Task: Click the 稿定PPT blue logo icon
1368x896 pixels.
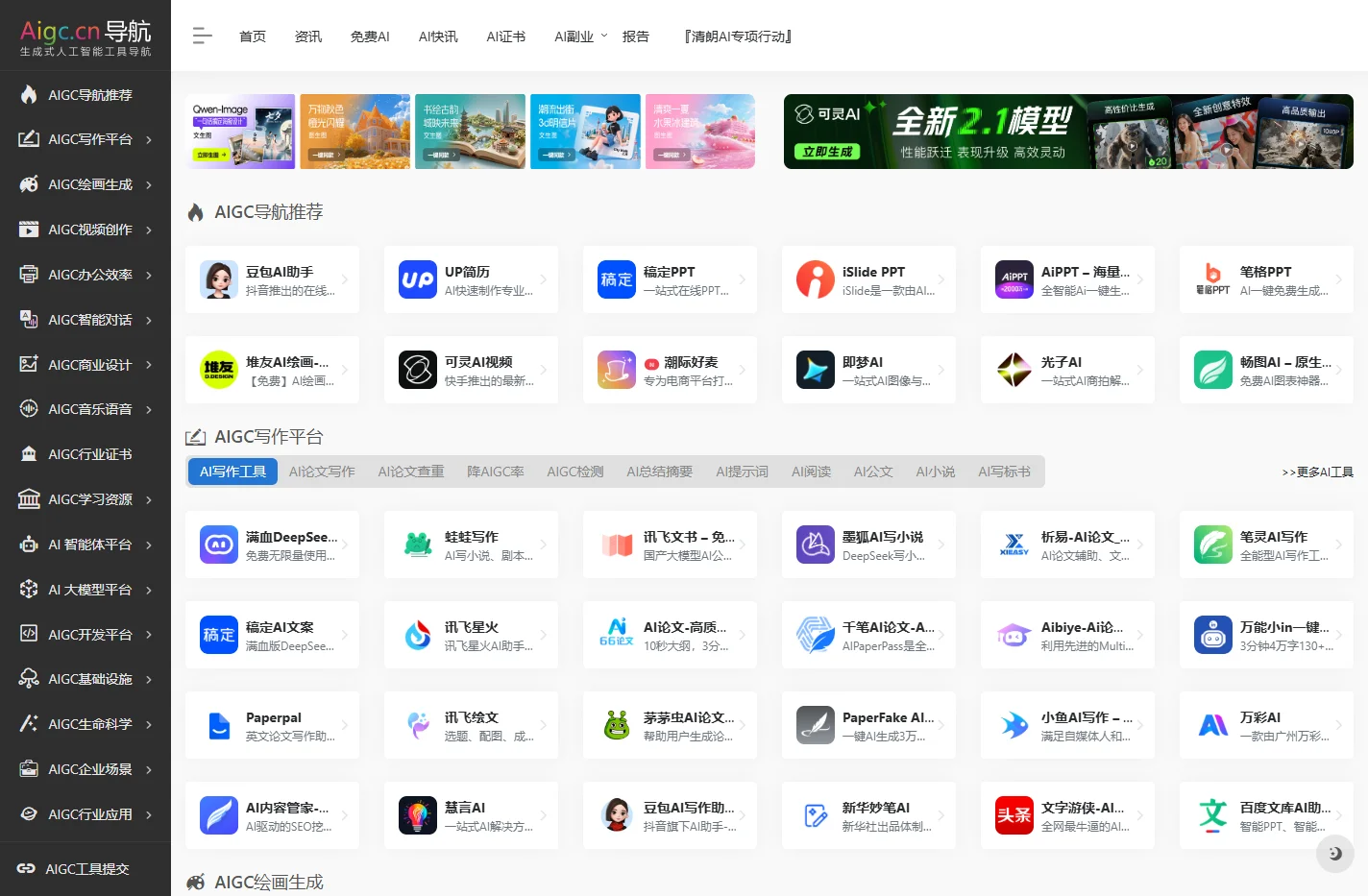Action: [x=617, y=279]
